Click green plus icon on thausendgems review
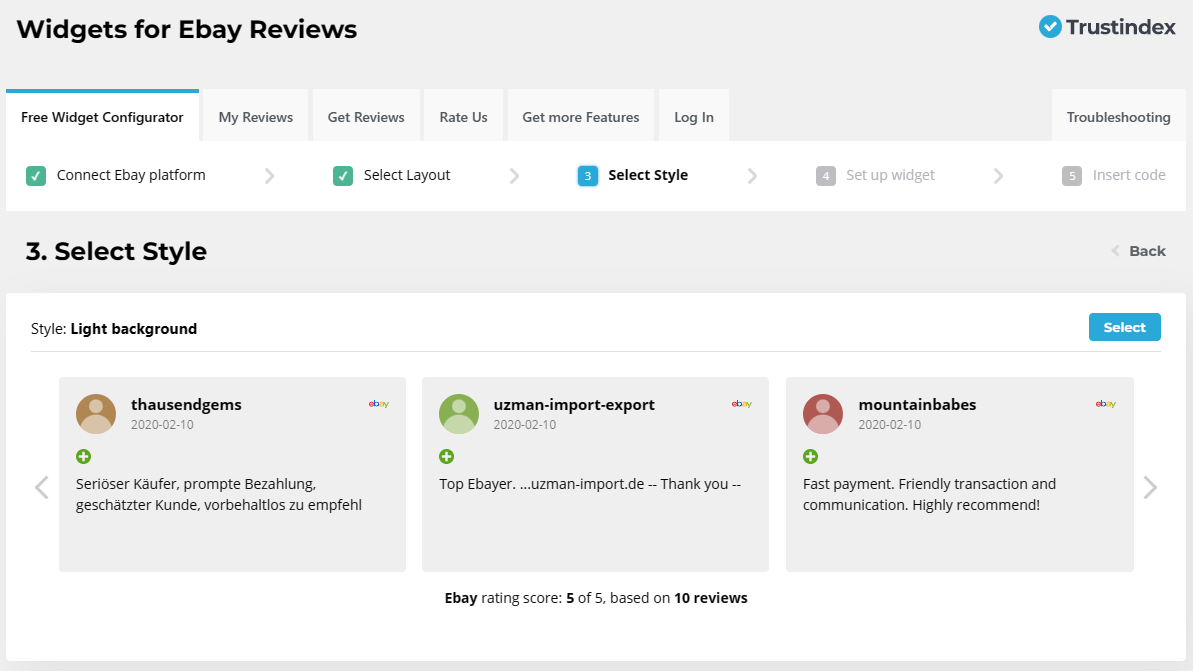This screenshot has width=1193, height=671. point(83,456)
